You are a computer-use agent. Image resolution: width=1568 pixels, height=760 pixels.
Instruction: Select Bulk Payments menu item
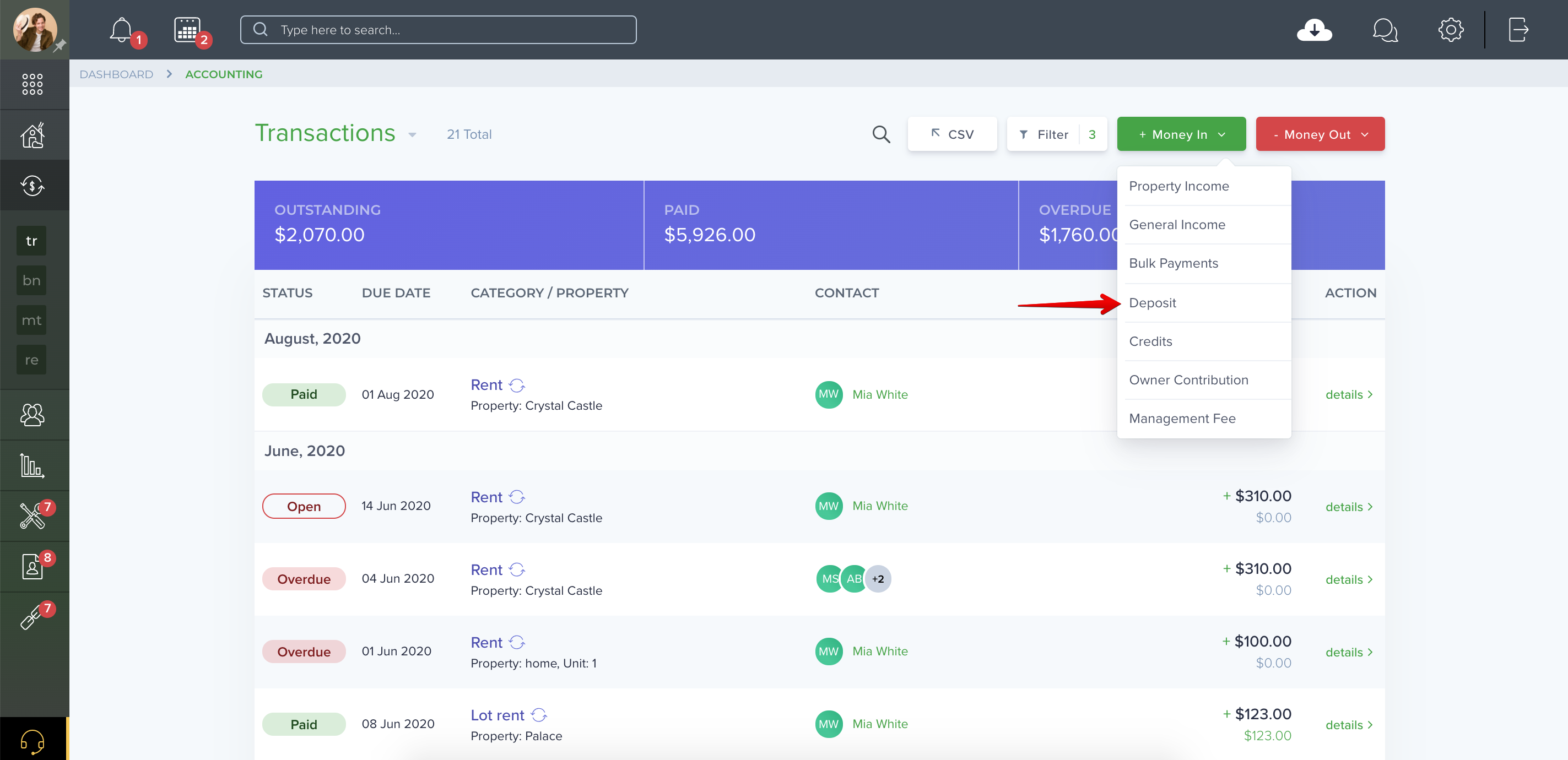tap(1203, 263)
